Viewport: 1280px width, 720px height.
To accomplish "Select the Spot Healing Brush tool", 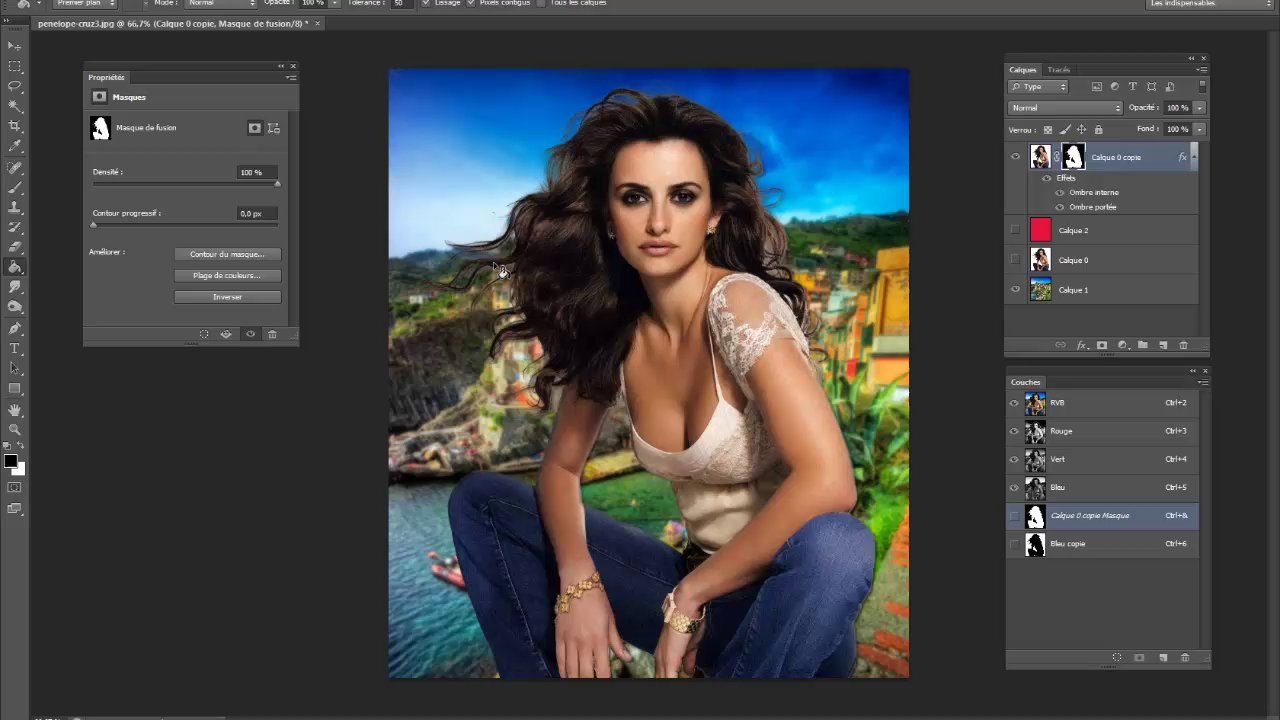I will [15, 167].
